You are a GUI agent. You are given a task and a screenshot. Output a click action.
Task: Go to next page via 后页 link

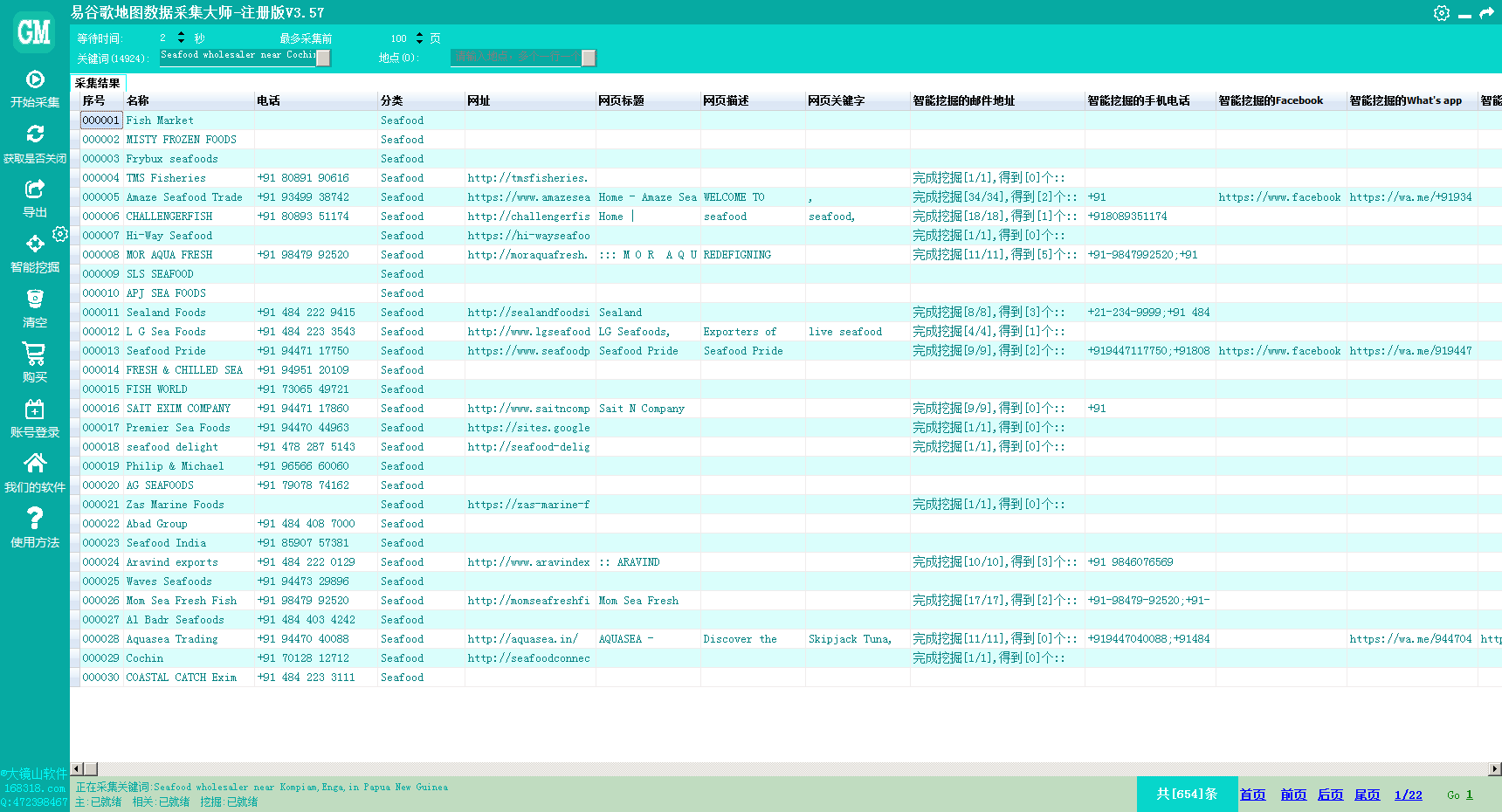(1330, 795)
